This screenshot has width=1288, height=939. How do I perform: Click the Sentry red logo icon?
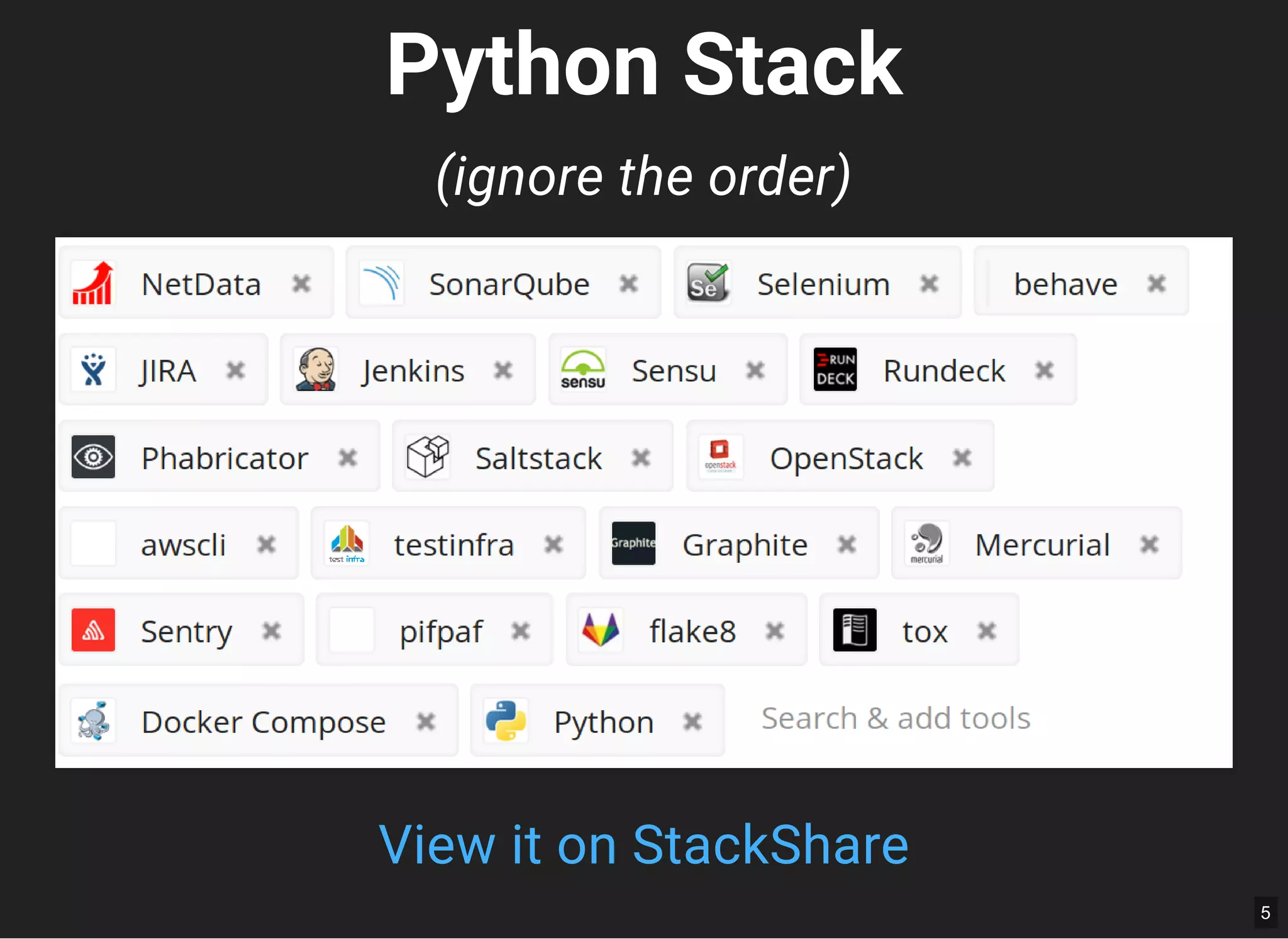tap(93, 630)
